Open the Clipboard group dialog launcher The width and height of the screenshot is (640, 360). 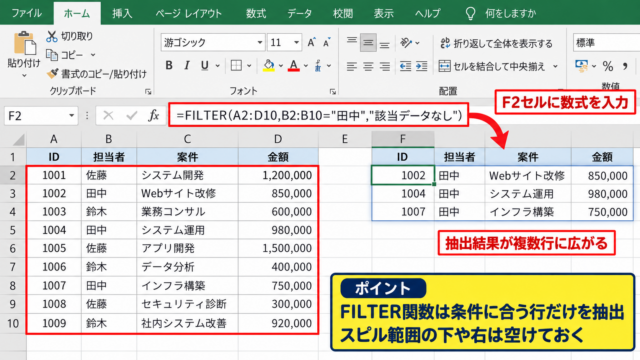[148, 92]
